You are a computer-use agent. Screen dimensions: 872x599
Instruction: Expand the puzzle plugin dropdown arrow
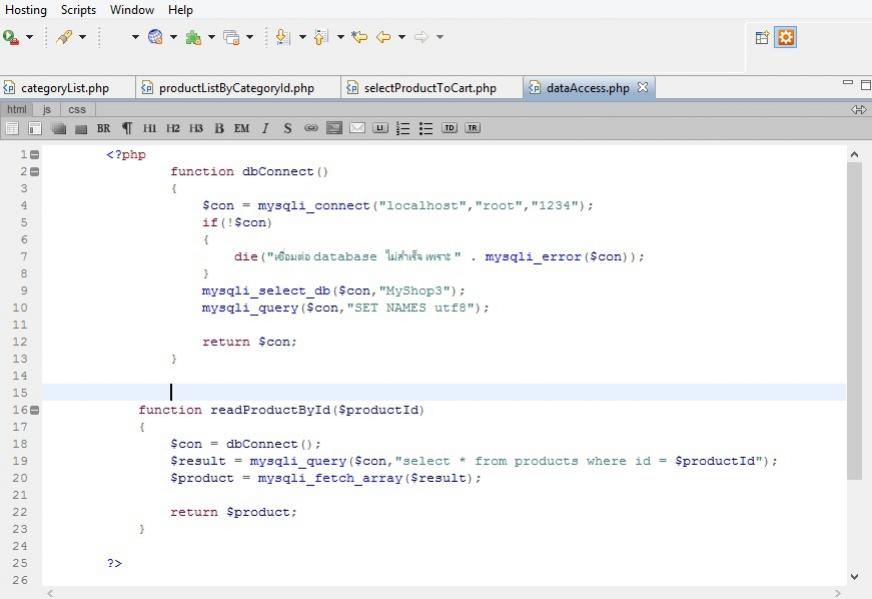pos(211,37)
